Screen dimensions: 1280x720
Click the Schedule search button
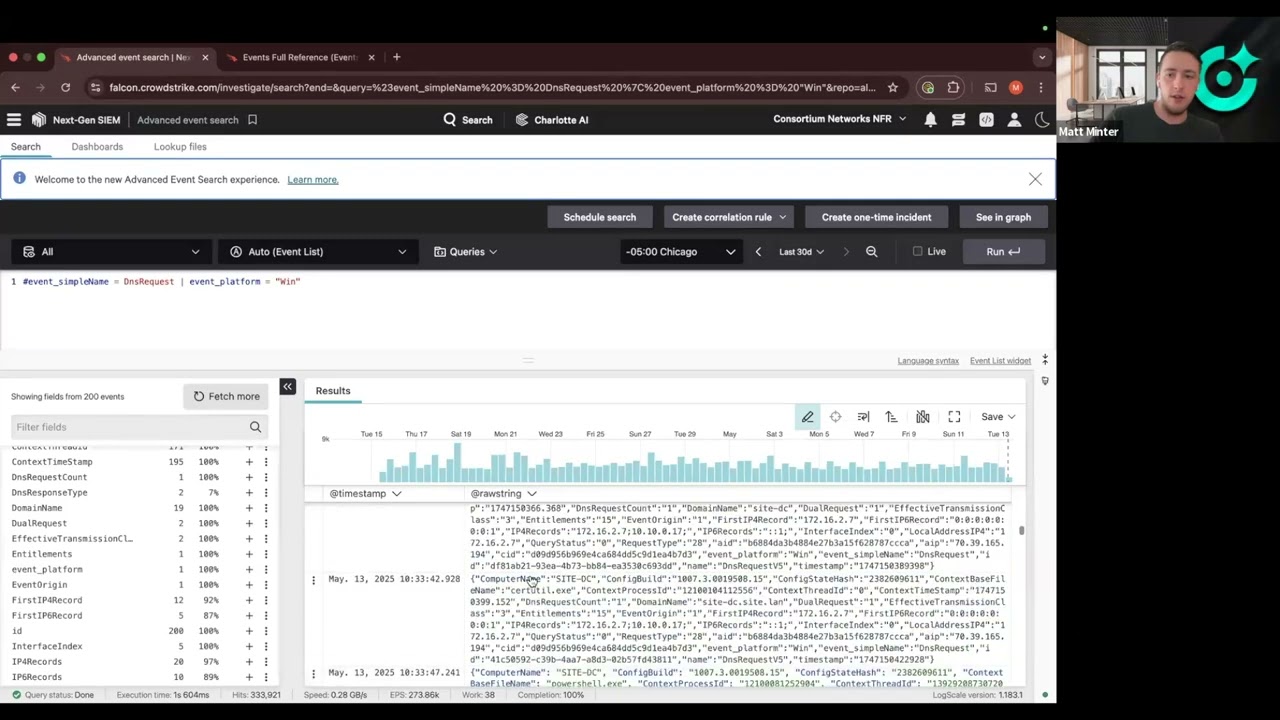point(599,217)
